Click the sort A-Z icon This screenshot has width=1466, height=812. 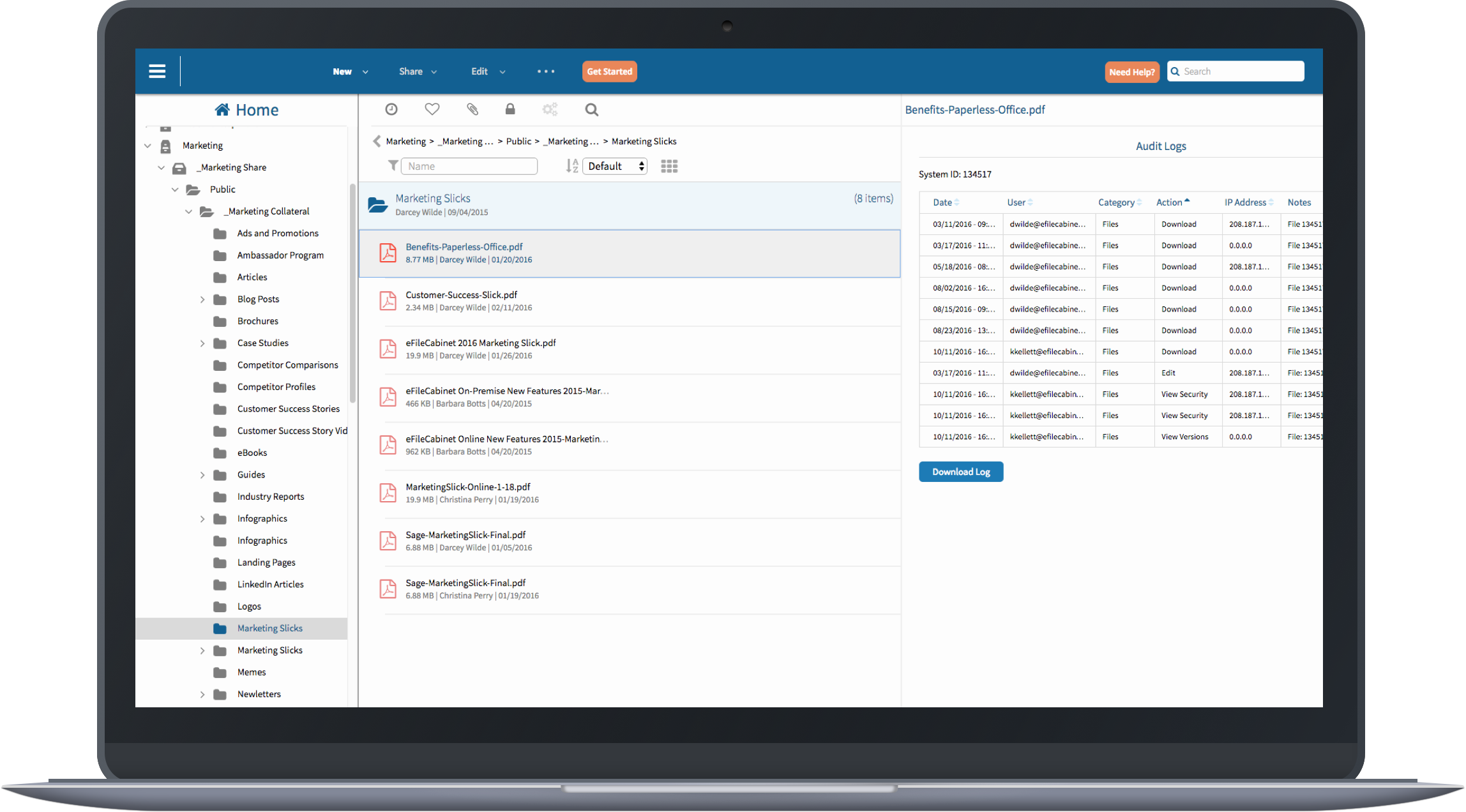pyautogui.click(x=572, y=166)
